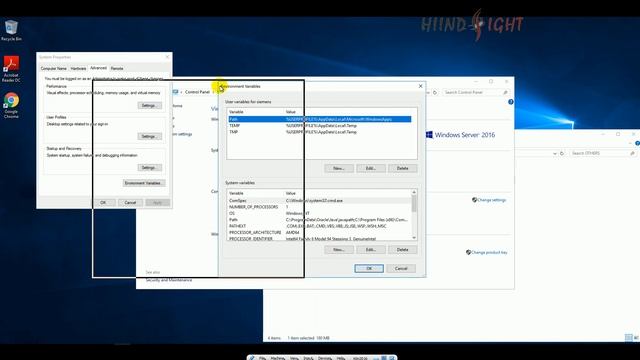Launch Acrobat Reader DC from desktop

[x=11, y=69]
